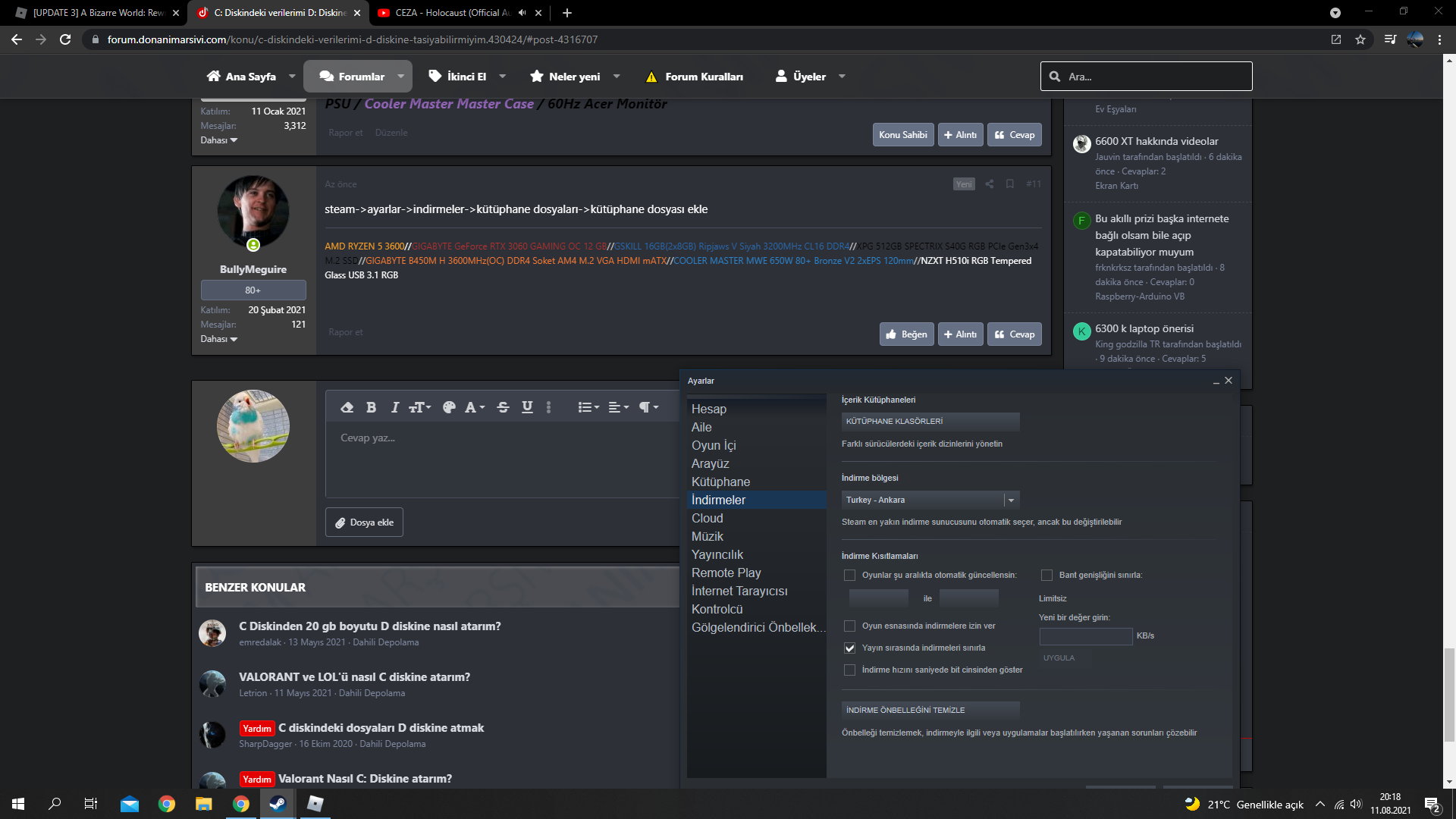Go back with the browser back arrow

[x=17, y=39]
